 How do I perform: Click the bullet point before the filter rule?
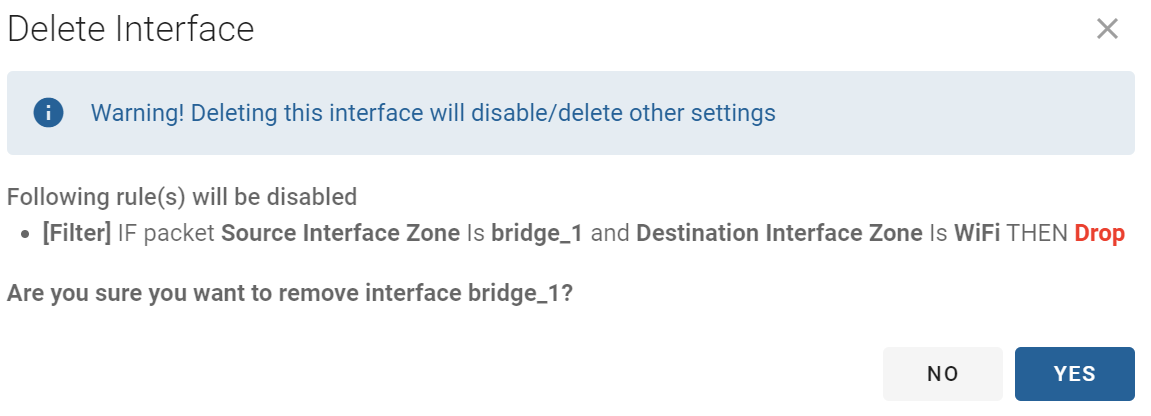[26, 235]
